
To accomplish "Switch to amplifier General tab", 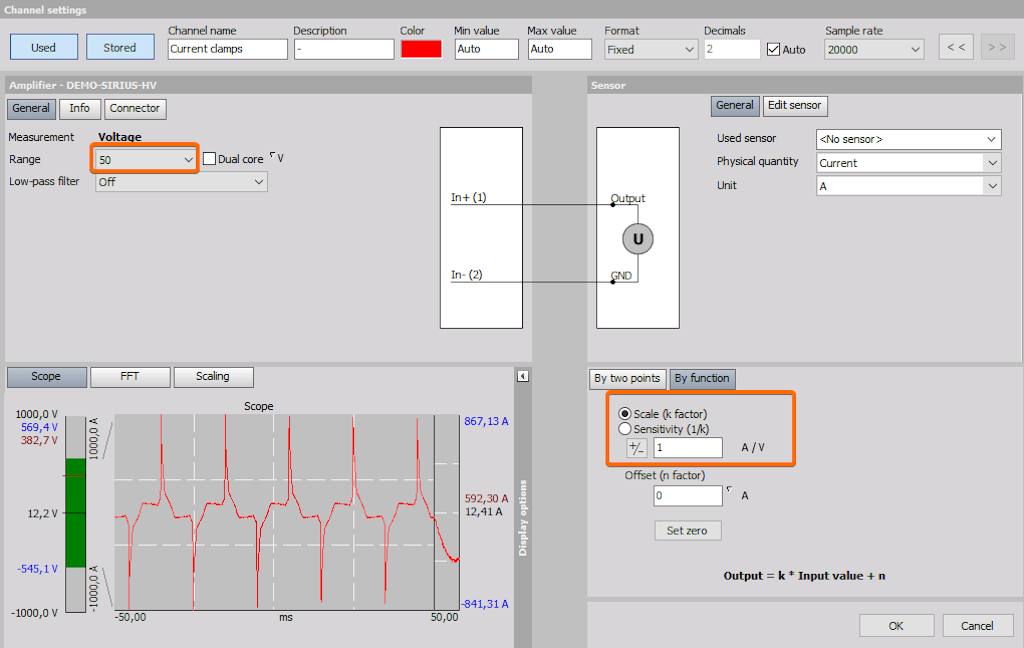I will coord(31,108).
